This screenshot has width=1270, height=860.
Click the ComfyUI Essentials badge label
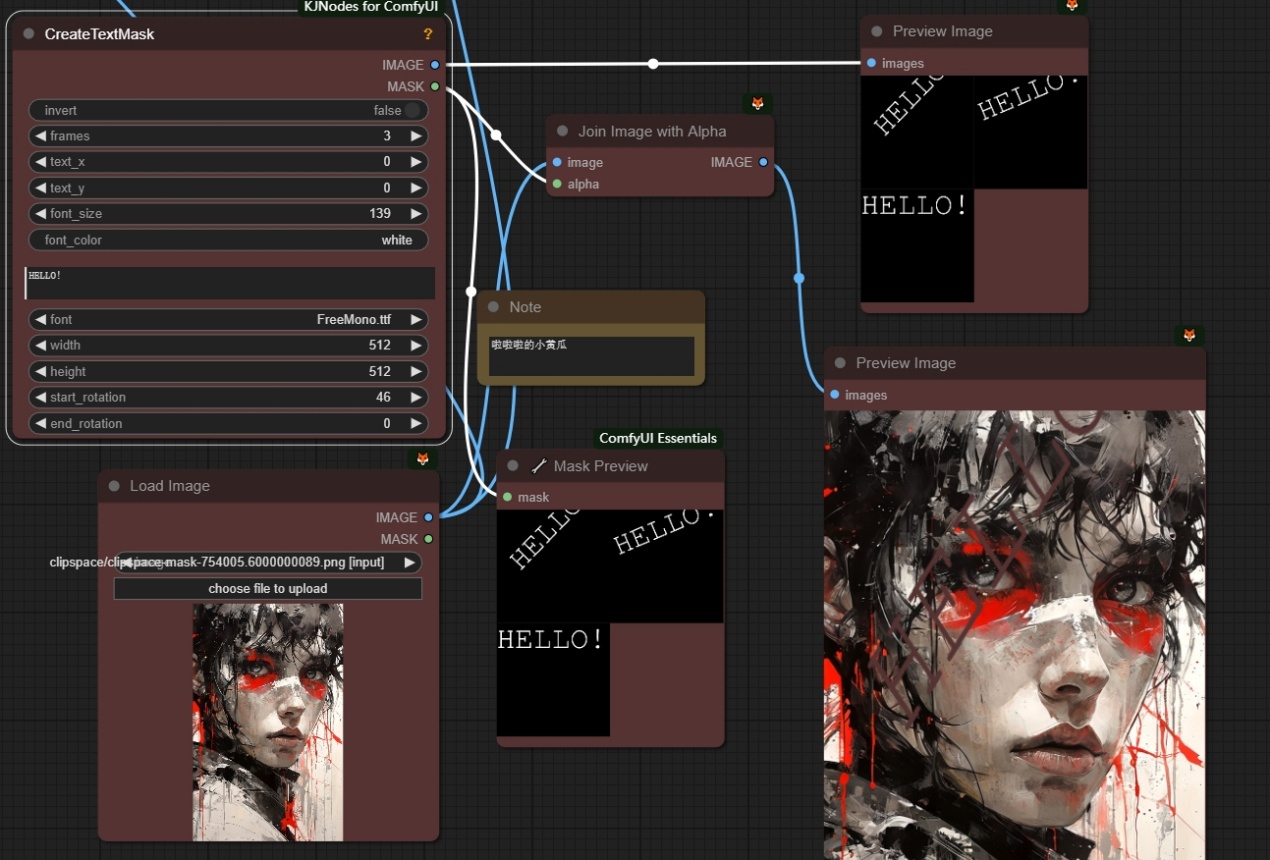[657, 438]
